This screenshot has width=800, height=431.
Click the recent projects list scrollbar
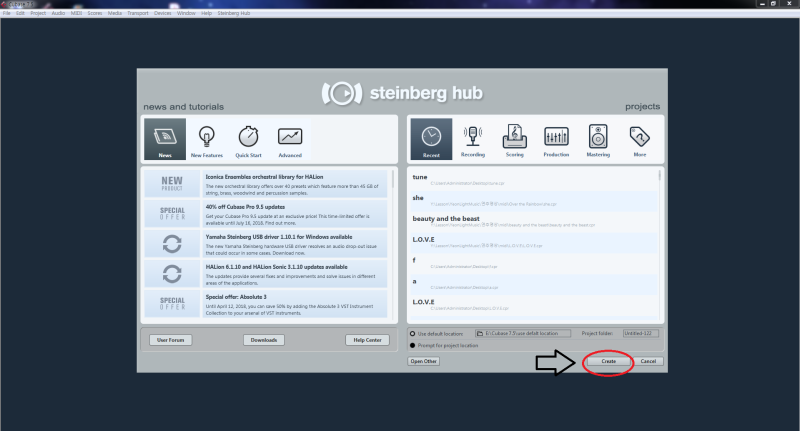660,176
